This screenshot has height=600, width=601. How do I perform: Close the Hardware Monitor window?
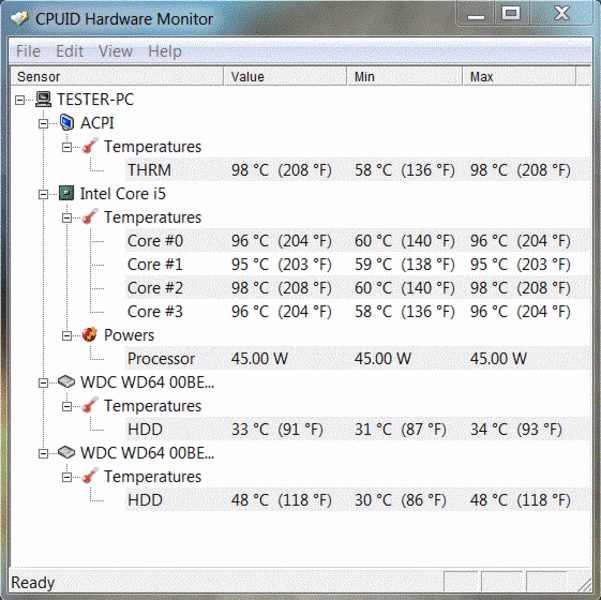562,14
